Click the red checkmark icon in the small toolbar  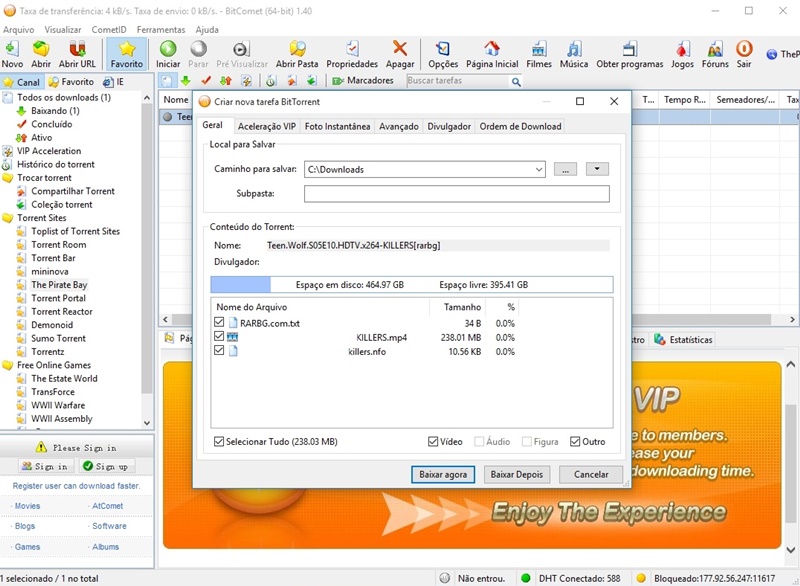(206, 81)
